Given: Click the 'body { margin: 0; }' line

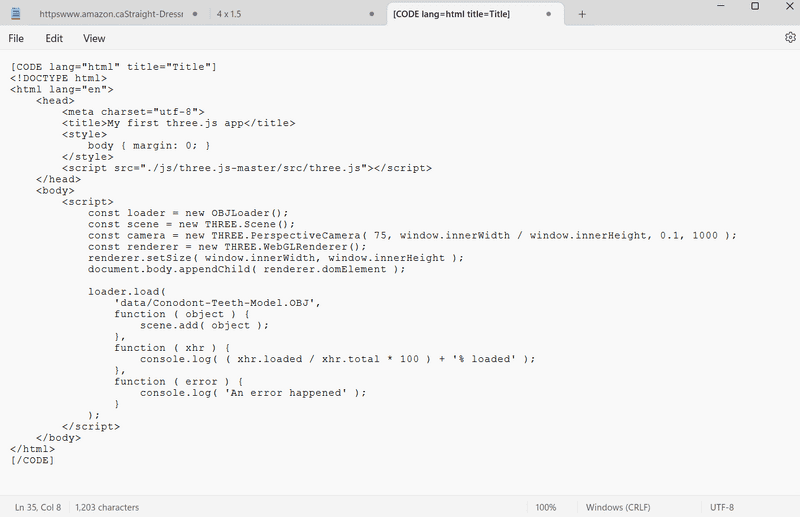Looking at the screenshot, I should point(149,145).
